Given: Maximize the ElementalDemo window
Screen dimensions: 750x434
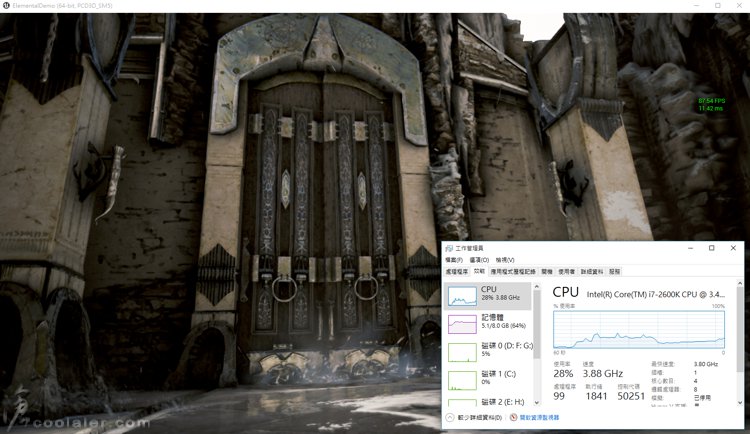Looking at the screenshot, I should click(718, 5).
